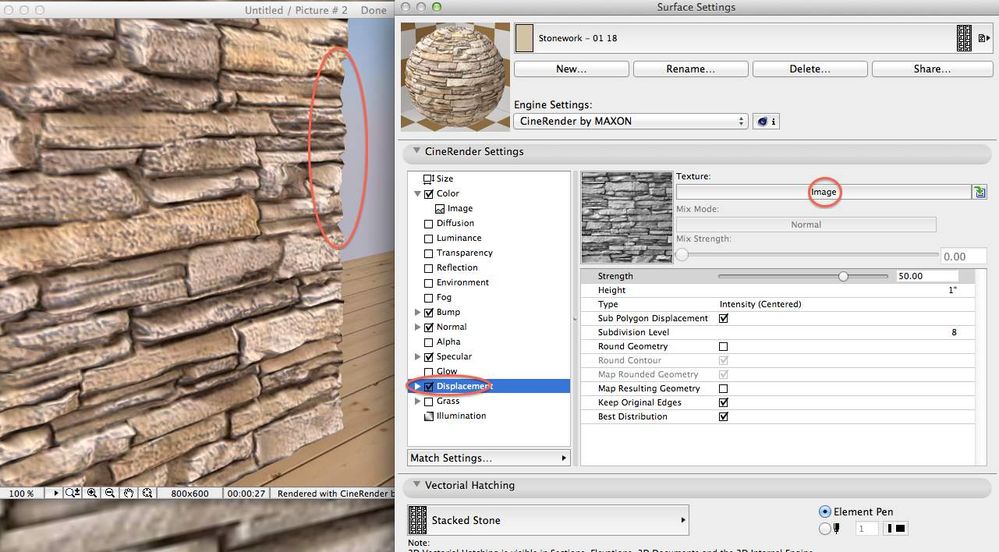Click the Strength slider handle
Screen dimensions: 999x552
point(843,276)
